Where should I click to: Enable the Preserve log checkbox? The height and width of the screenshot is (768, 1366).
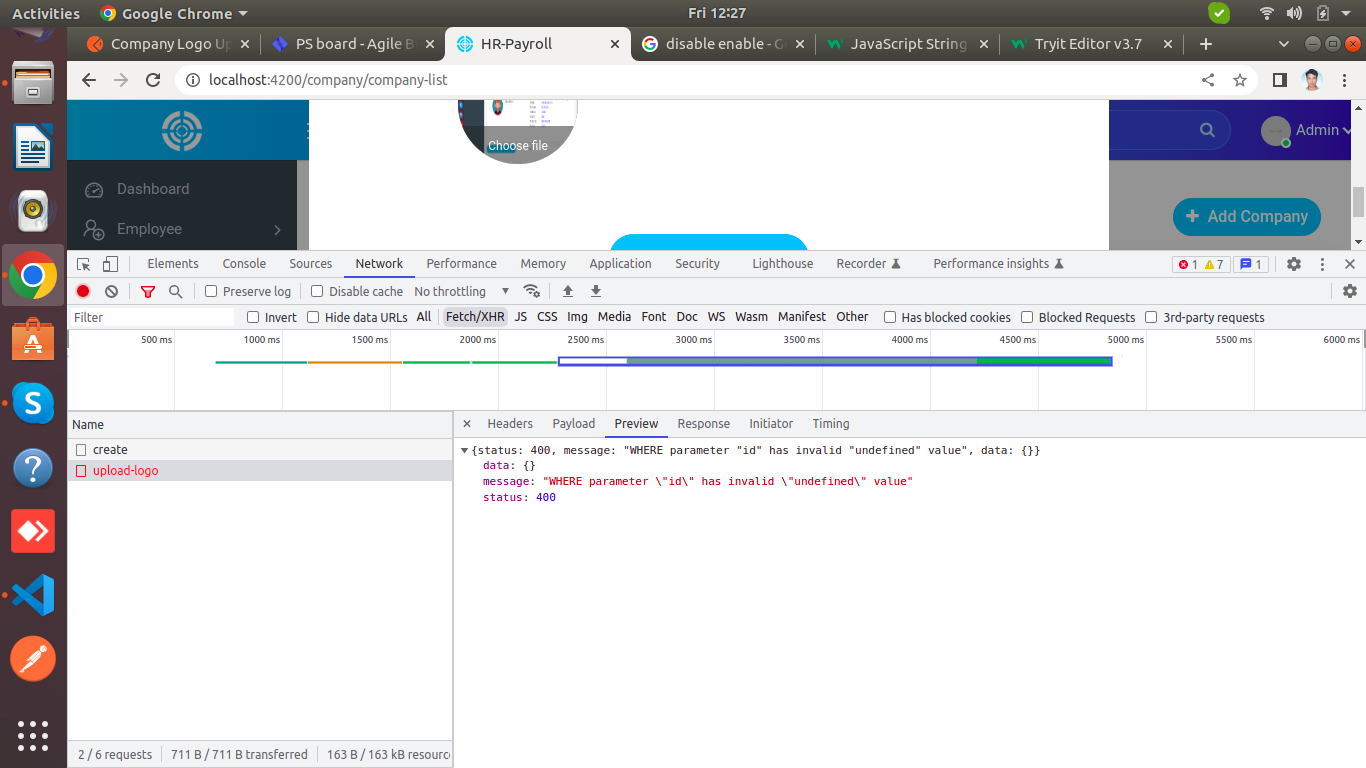[x=211, y=291]
